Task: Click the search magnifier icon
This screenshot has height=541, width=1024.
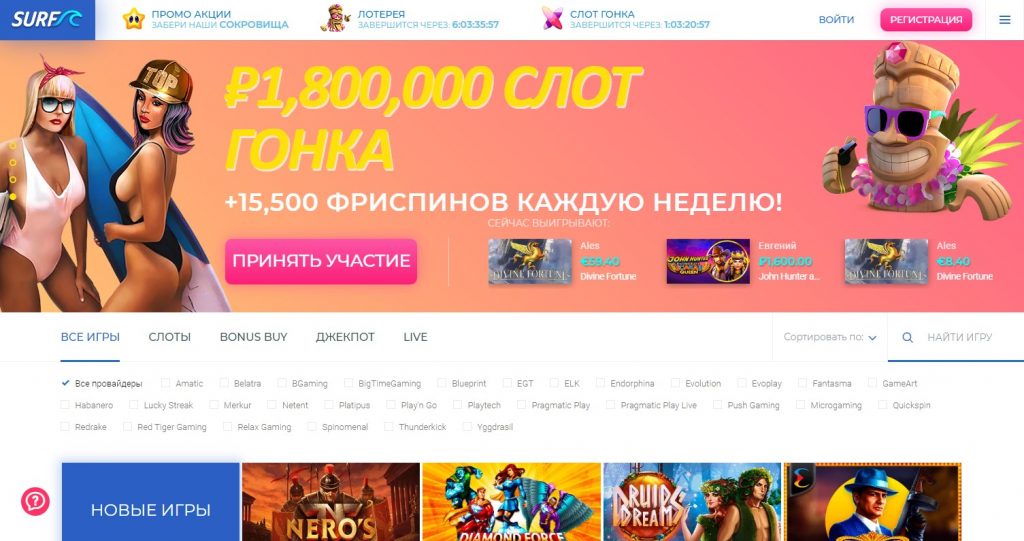Action: pos(907,338)
